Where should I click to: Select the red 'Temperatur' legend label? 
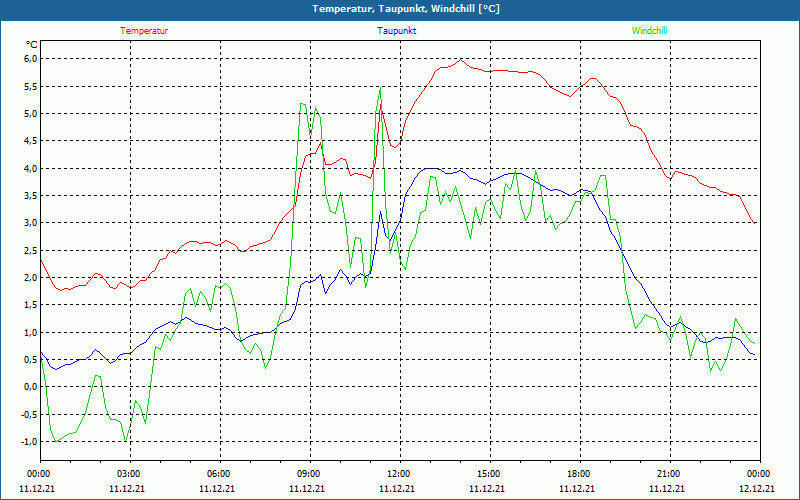(144, 31)
